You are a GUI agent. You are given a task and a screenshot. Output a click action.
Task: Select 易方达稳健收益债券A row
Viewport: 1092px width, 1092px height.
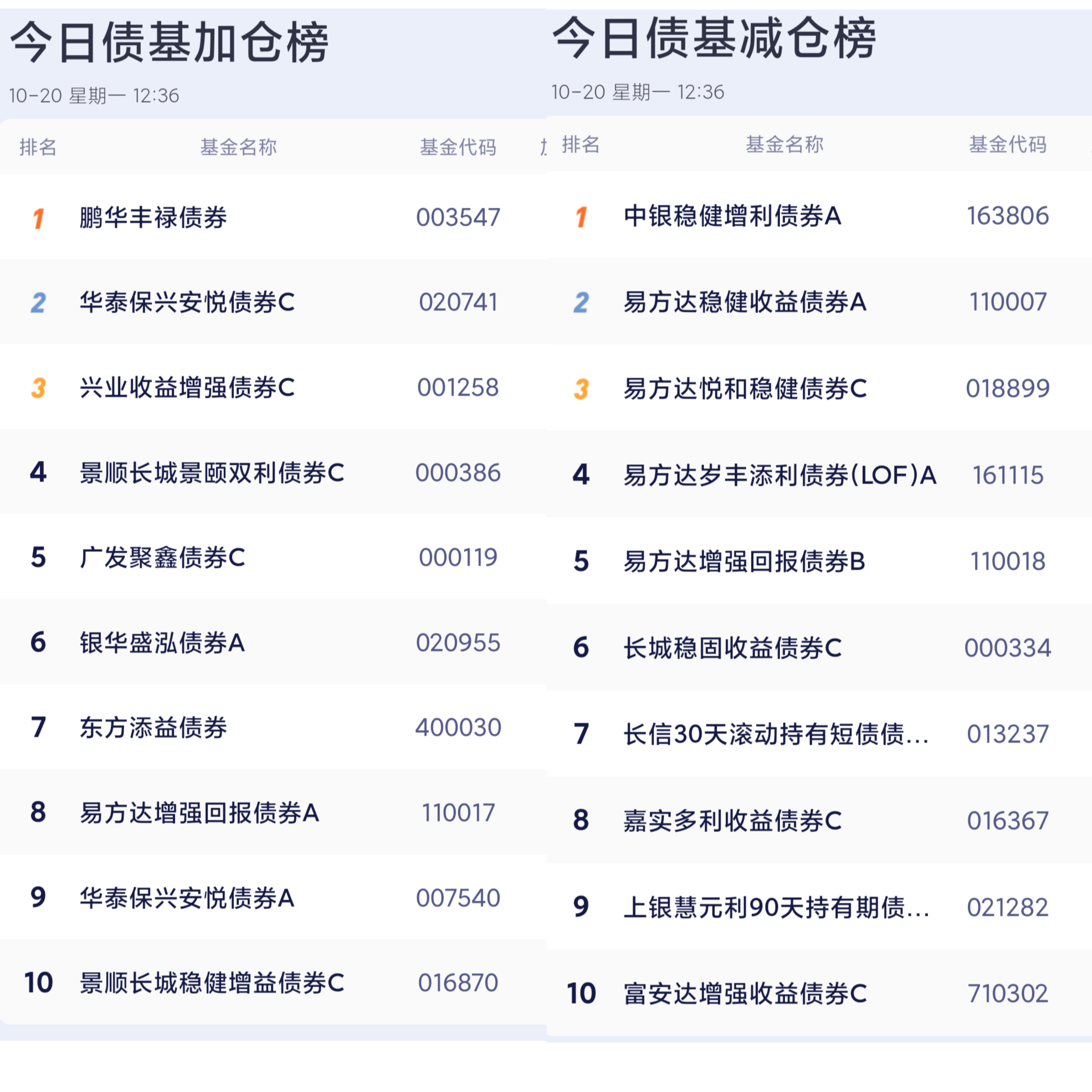pos(745,302)
